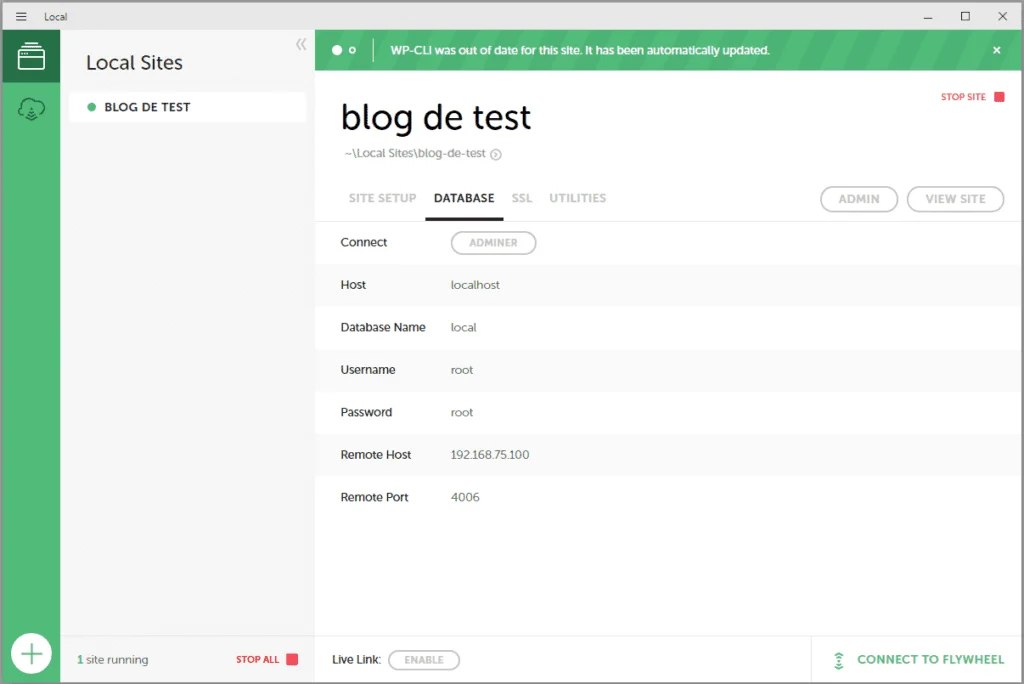Image resolution: width=1024 pixels, height=684 pixels.
Task: Select BLOG DE TEST in sites list
Action: tap(147, 107)
